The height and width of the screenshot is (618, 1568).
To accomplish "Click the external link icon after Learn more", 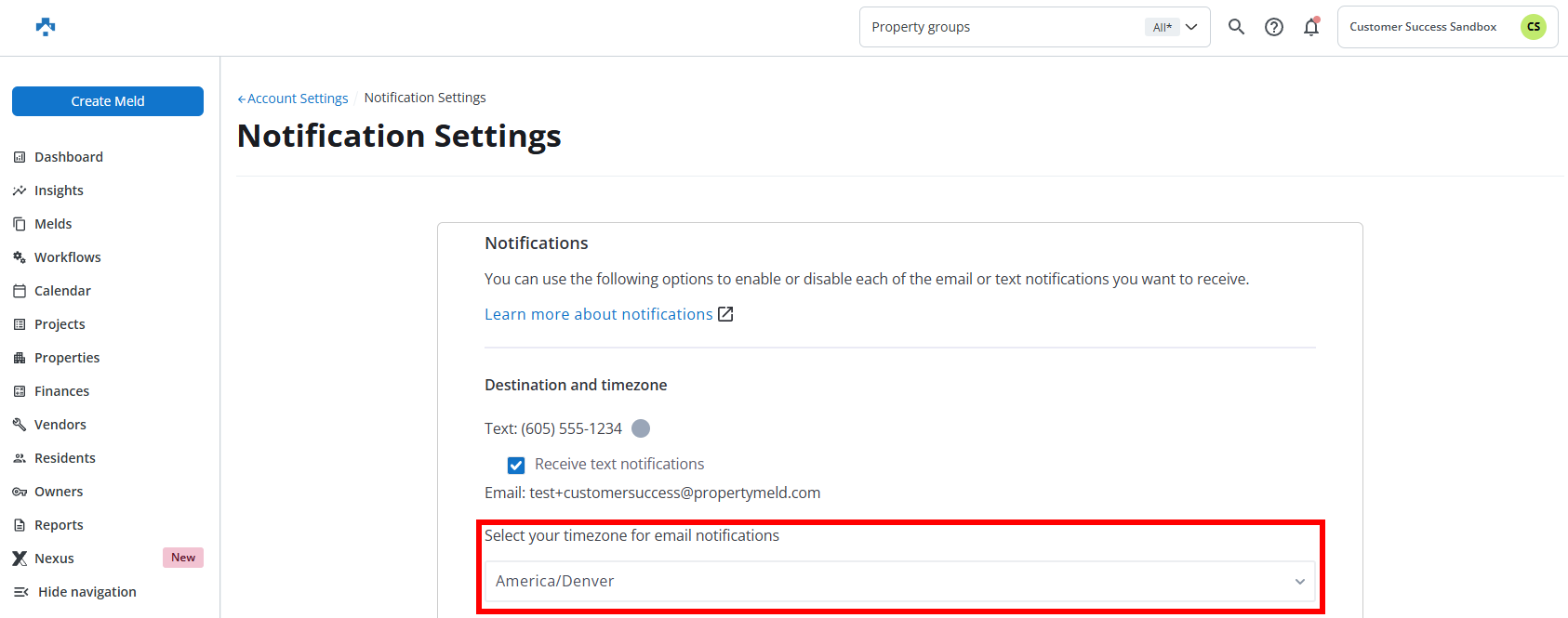I will [x=725, y=314].
